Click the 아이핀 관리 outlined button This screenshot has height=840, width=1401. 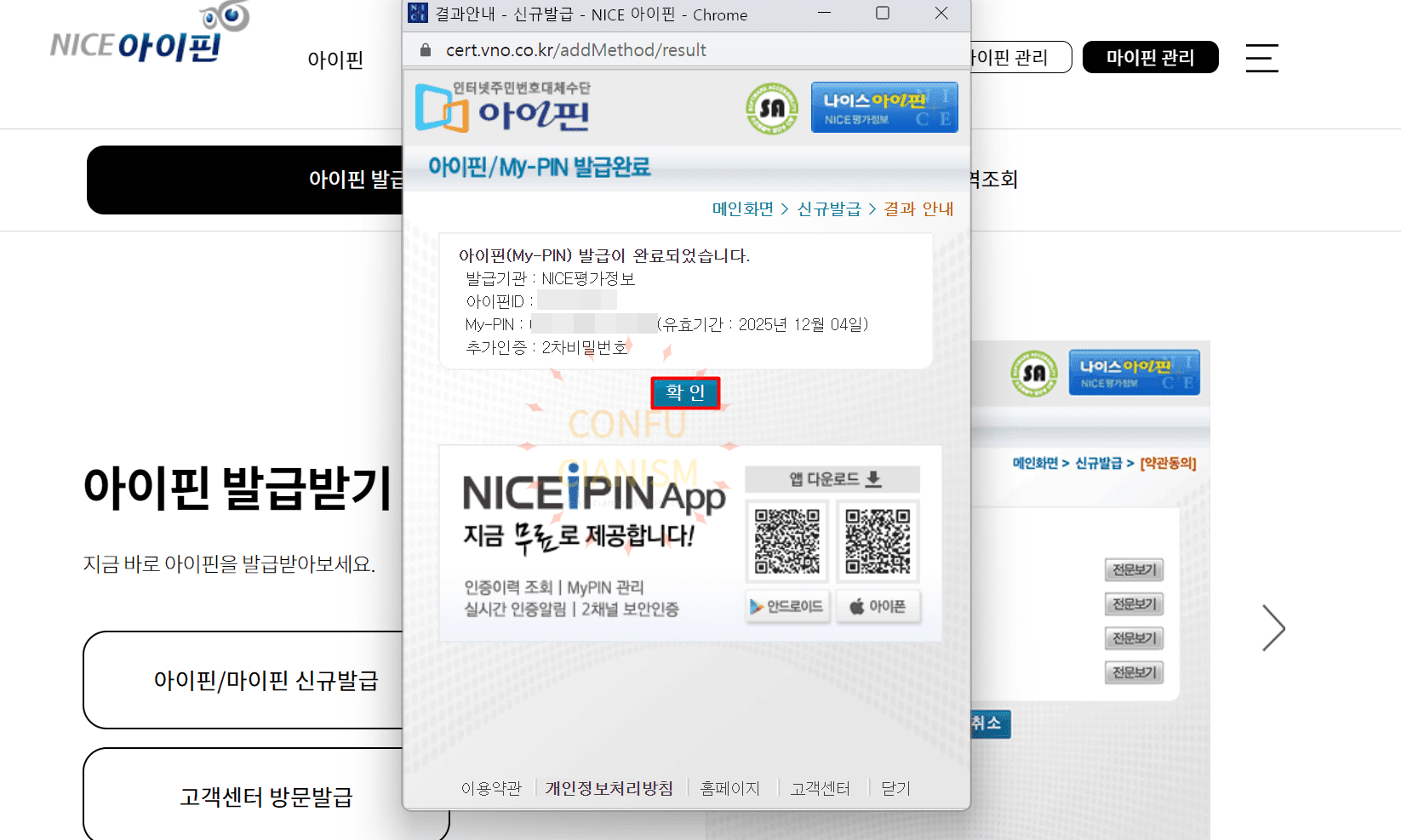(x=1021, y=57)
